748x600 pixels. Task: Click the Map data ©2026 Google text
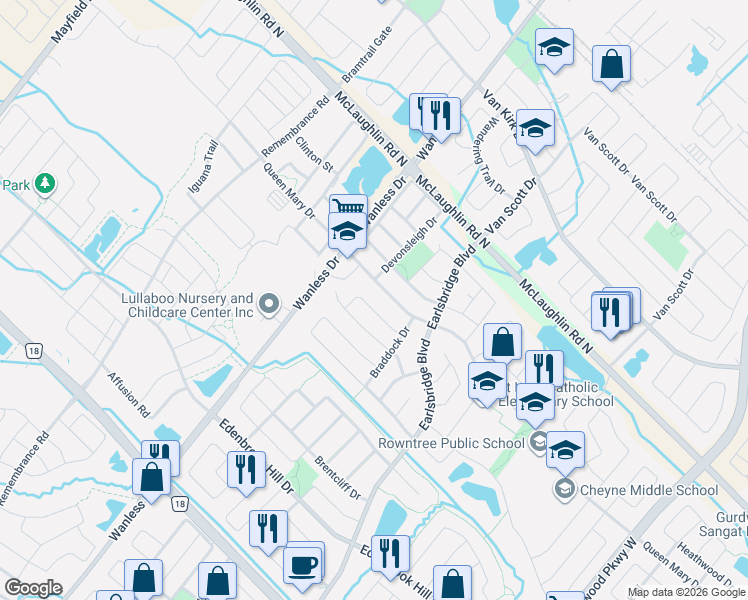[686, 593]
